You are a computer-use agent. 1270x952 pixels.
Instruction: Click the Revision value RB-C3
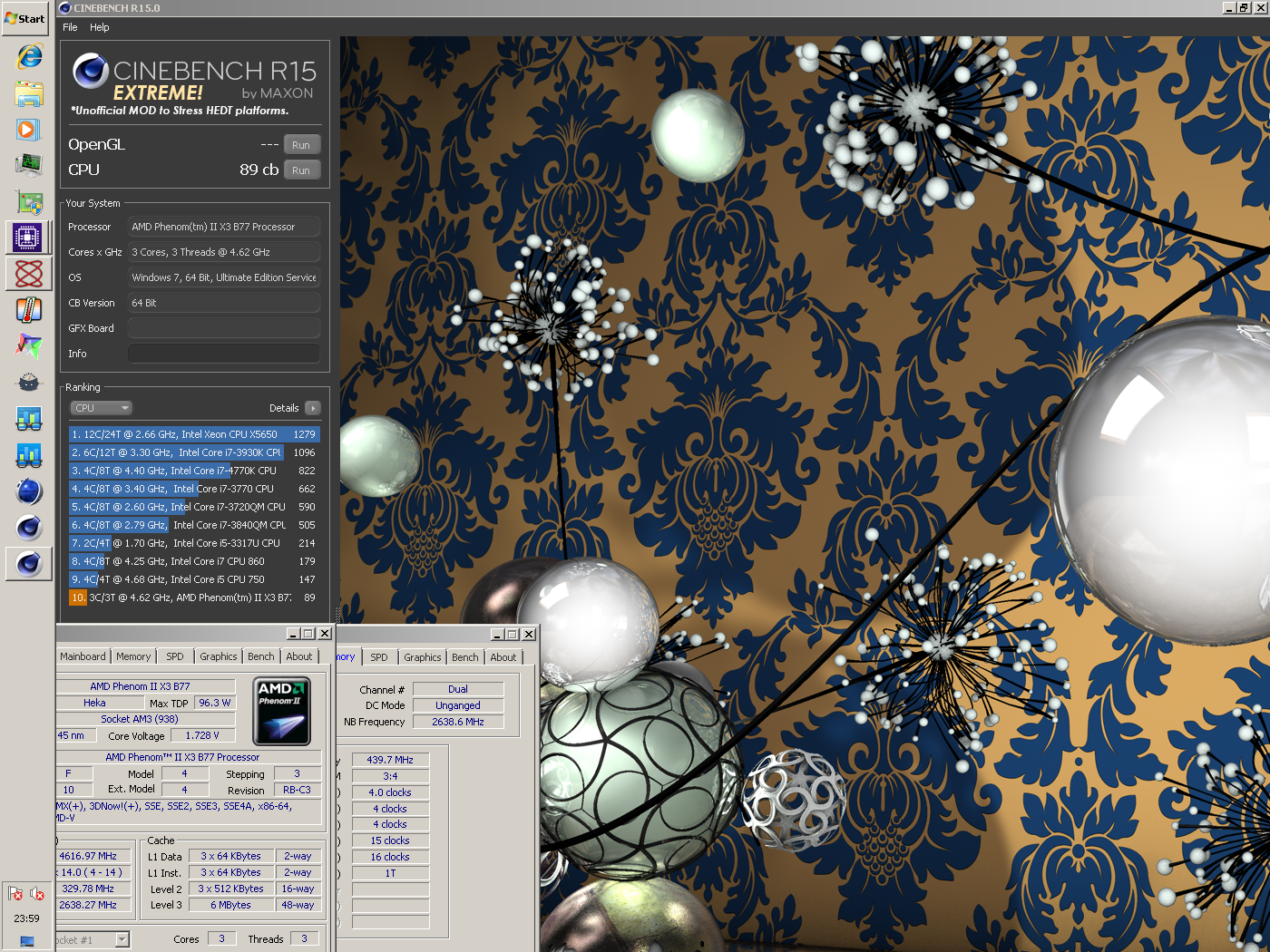tap(297, 790)
